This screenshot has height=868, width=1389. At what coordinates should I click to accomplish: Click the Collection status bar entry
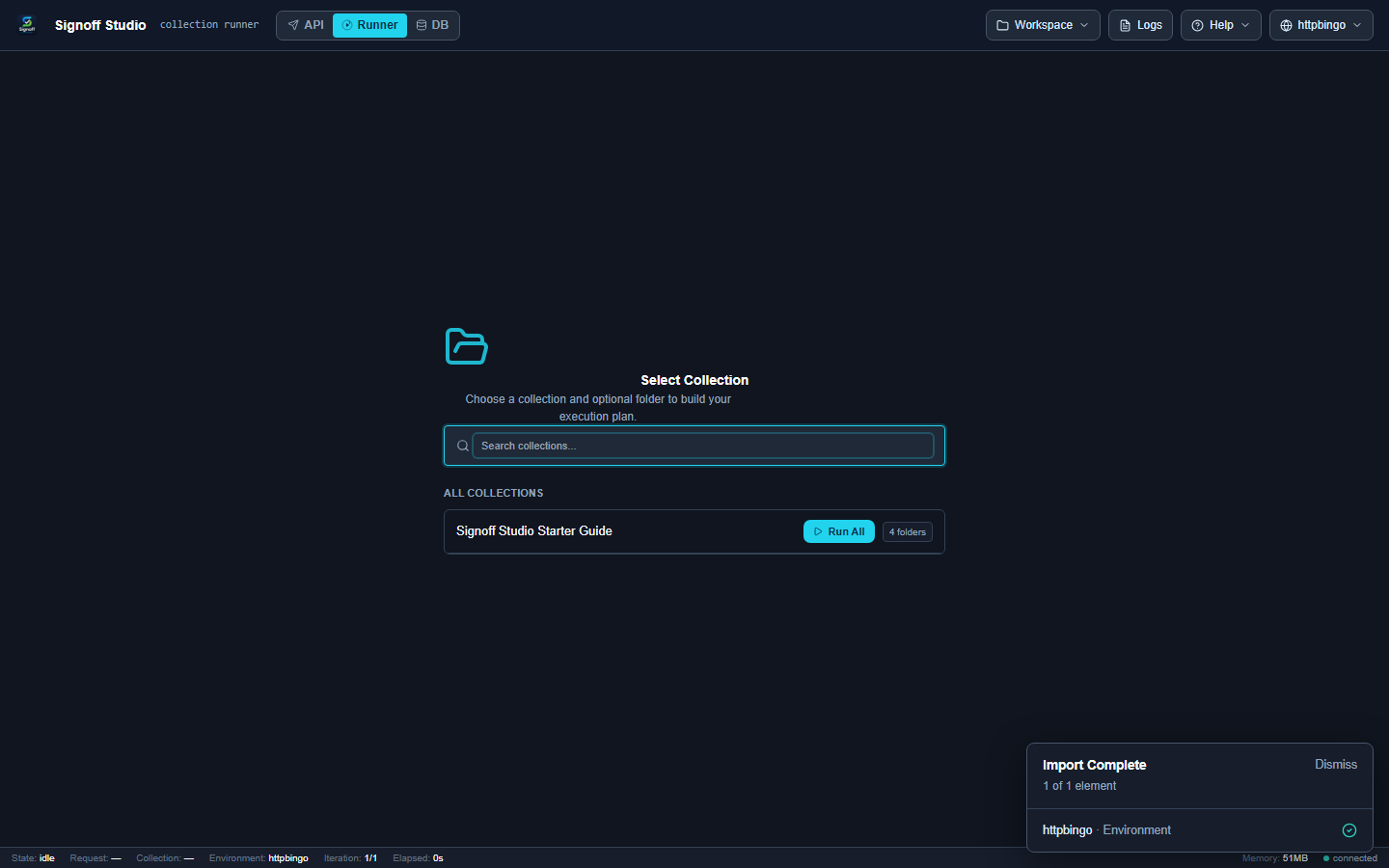165,858
